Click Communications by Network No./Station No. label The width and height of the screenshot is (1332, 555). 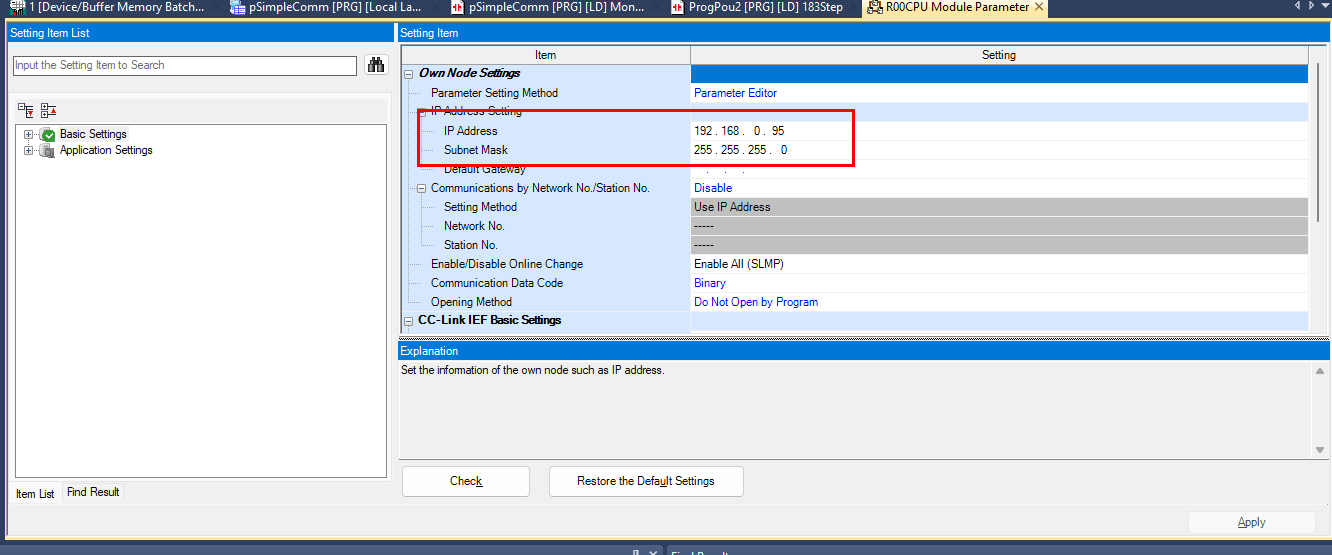(x=540, y=188)
